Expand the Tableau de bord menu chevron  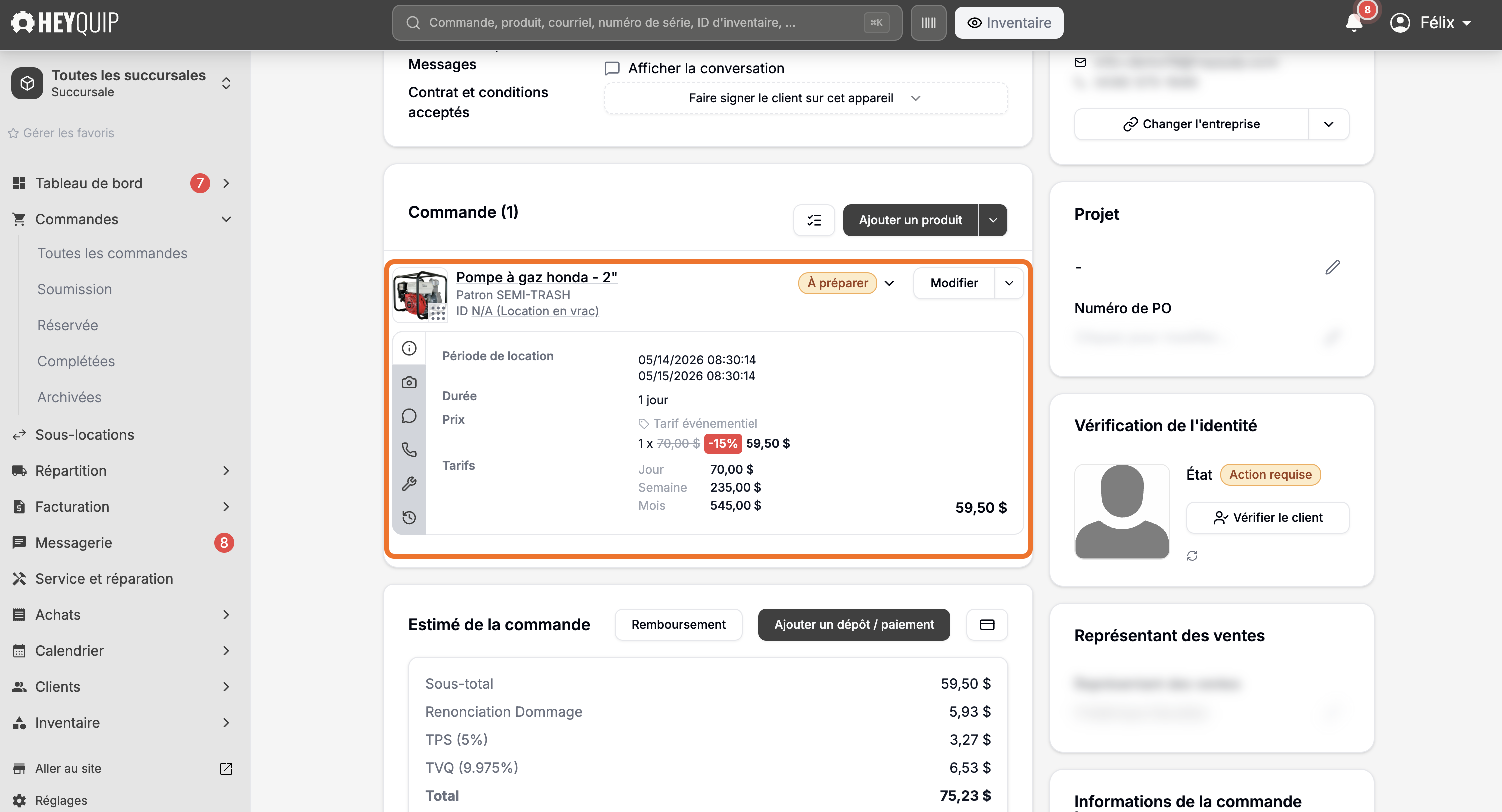[x=226, y=183]
